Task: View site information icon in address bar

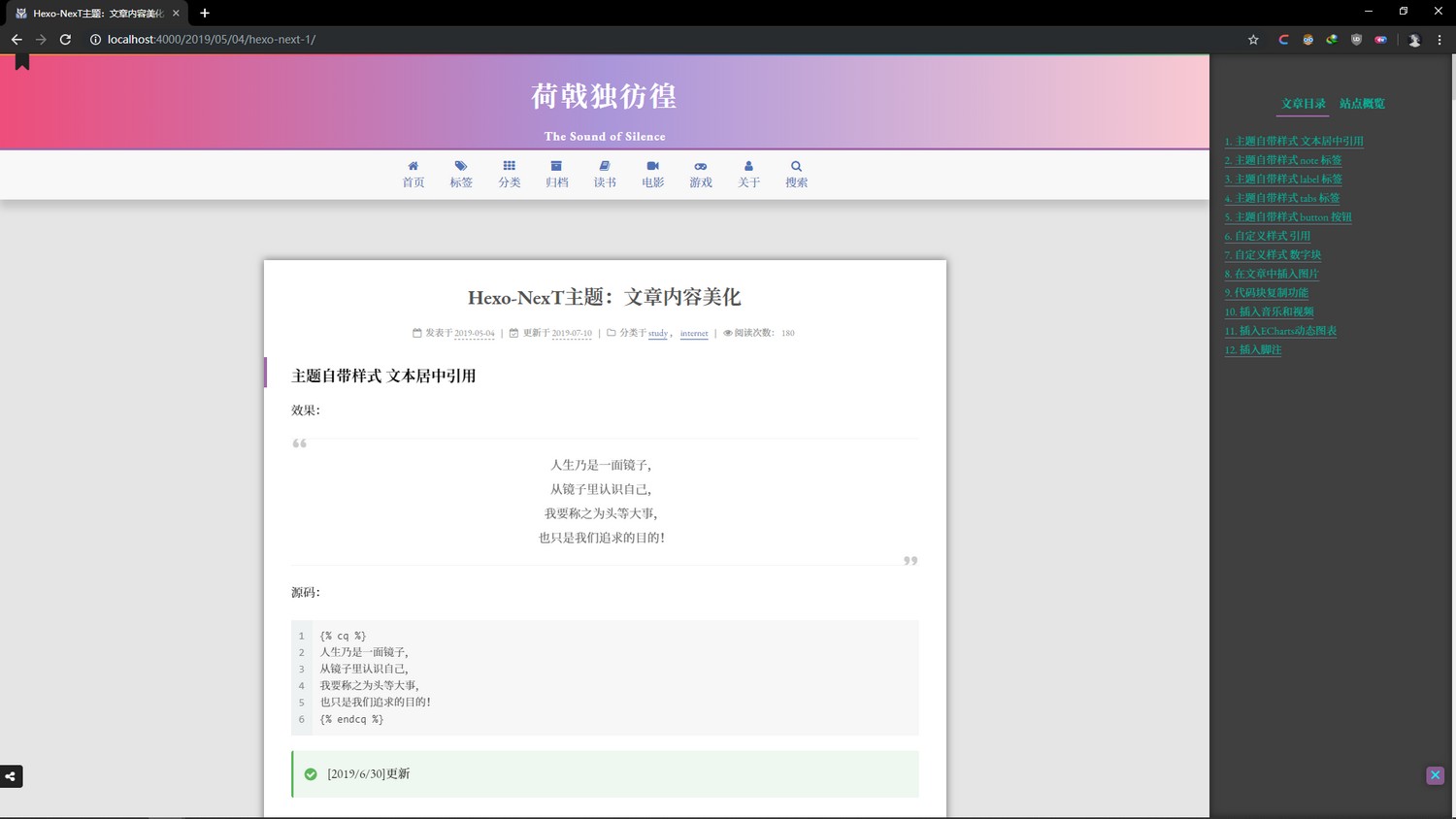Action: click(x=95, y=40)
